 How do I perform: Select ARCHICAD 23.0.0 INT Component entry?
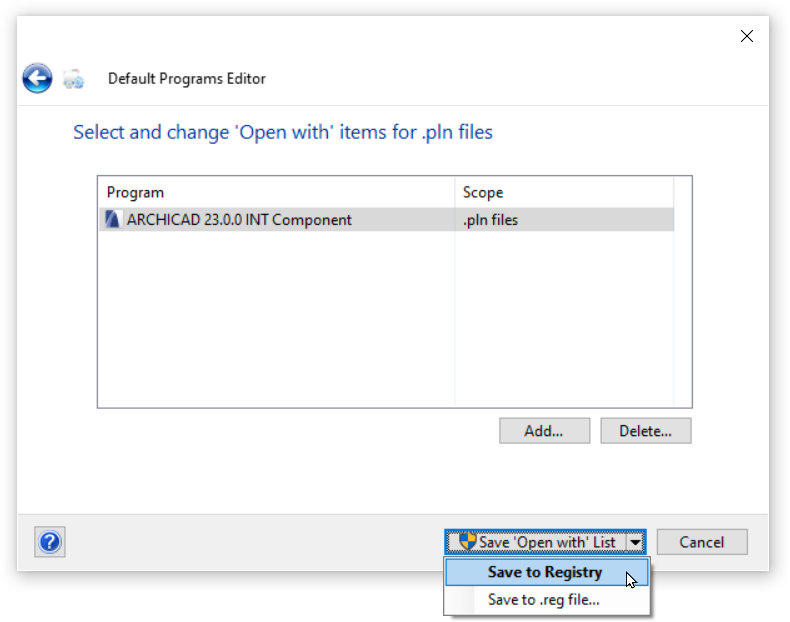coord(239,220)
